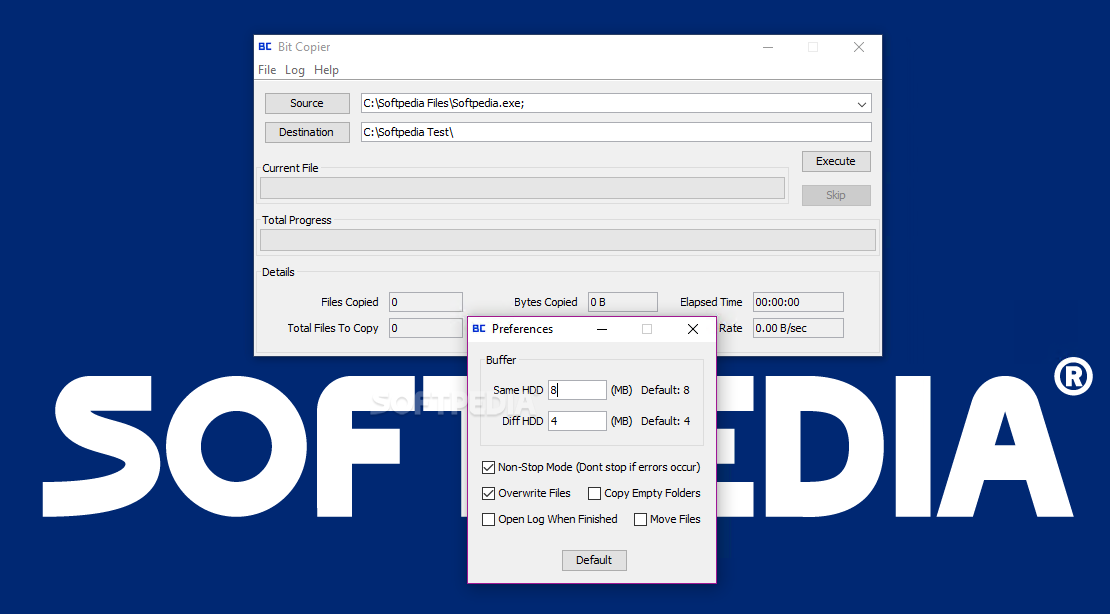The image size is (1110, 614).
Task: Click the 'Default: 8' text
Action: 665,390
